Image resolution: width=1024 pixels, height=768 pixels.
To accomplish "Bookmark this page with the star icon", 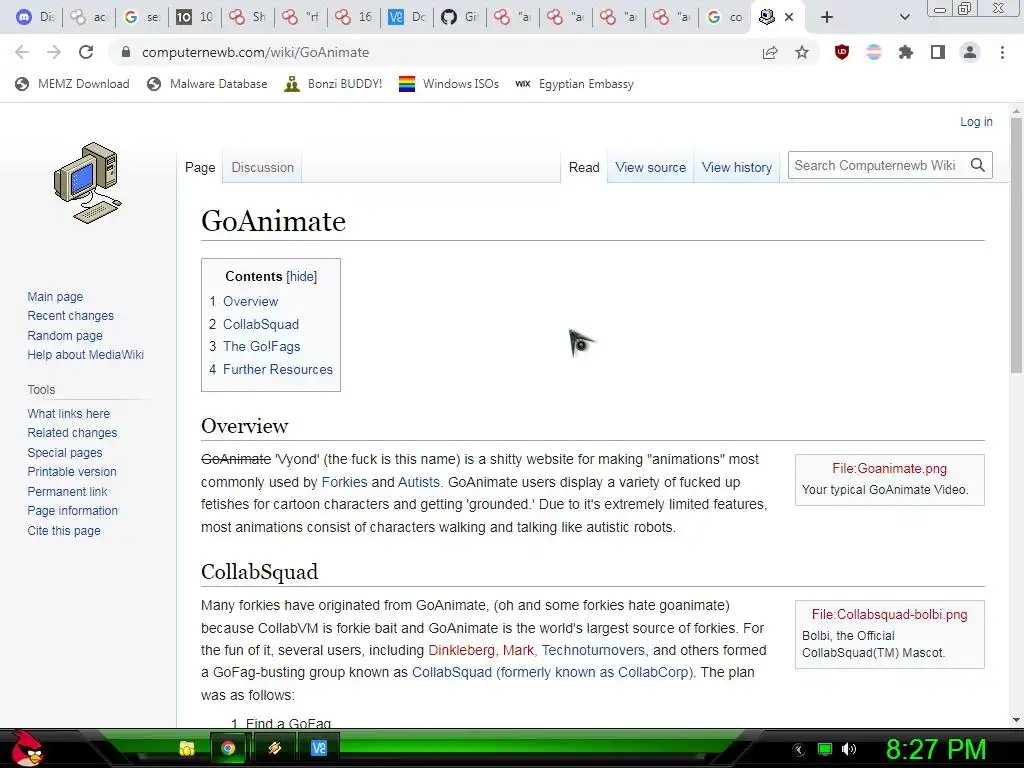I will pos(802,52).
